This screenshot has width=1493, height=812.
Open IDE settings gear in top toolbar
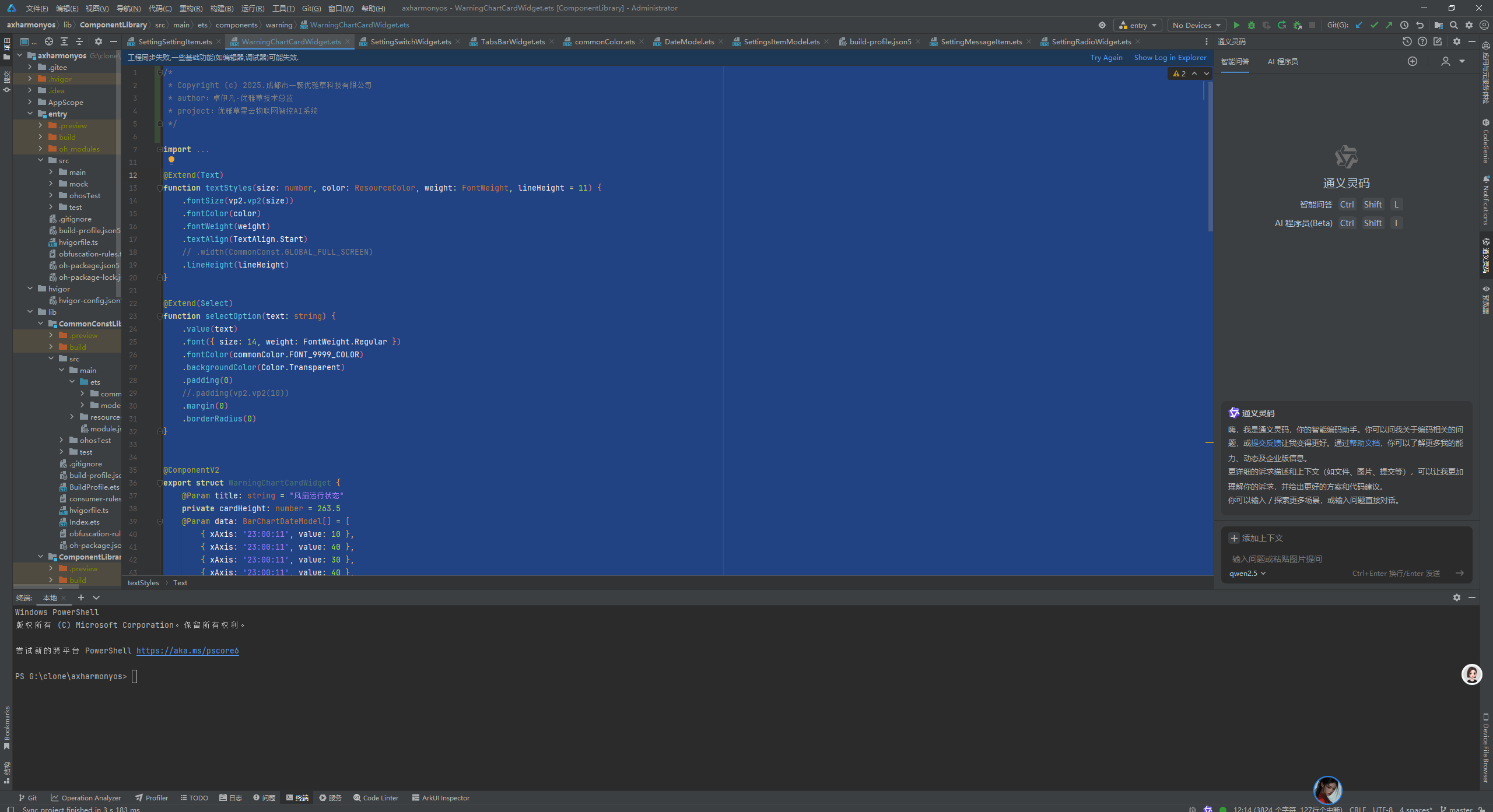[x=1469, y=25]
